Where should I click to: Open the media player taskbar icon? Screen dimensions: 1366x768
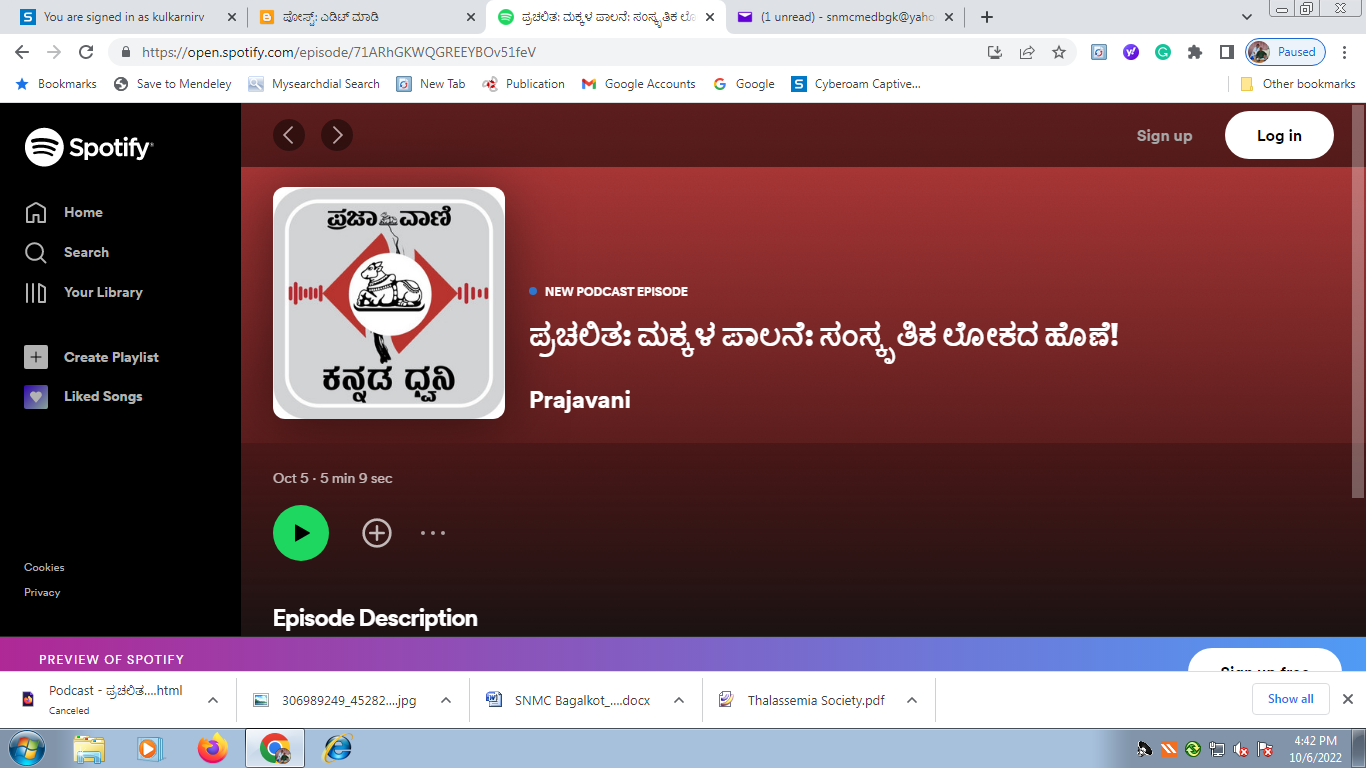pyautogui.click(x=149, y=748)
